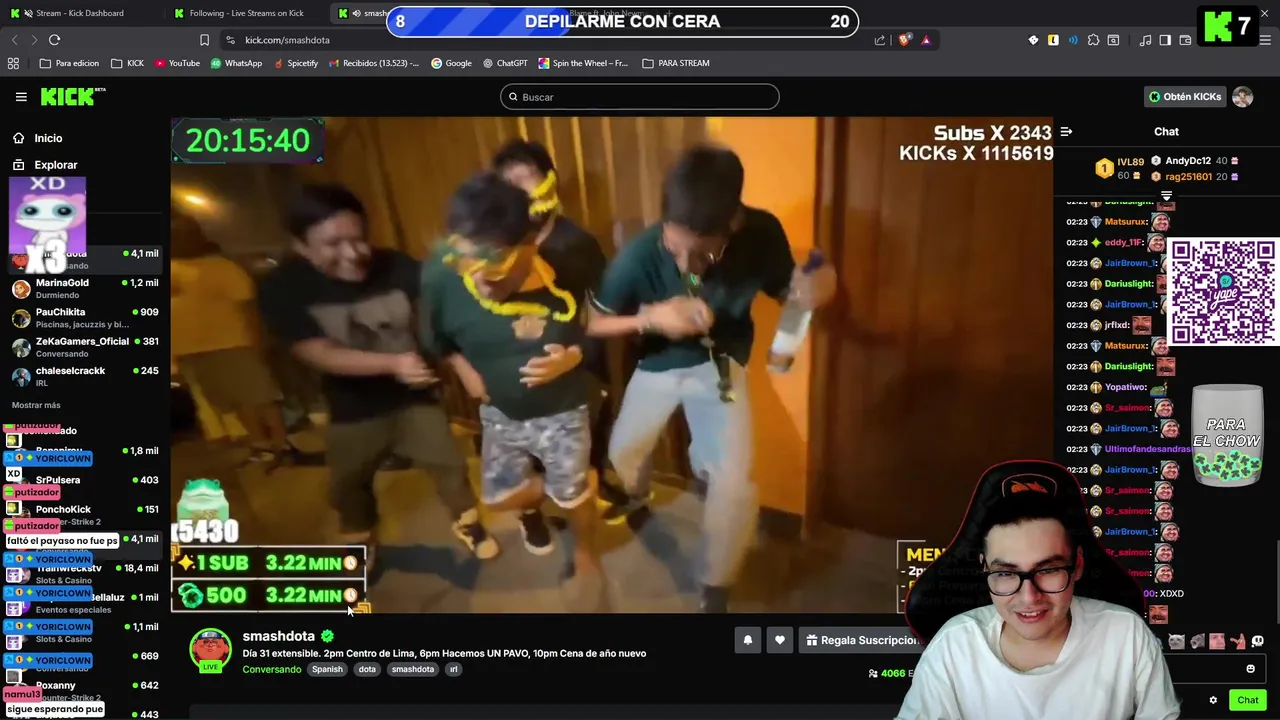Open the Recibidos Gmail bookmark

click(373, 63)
